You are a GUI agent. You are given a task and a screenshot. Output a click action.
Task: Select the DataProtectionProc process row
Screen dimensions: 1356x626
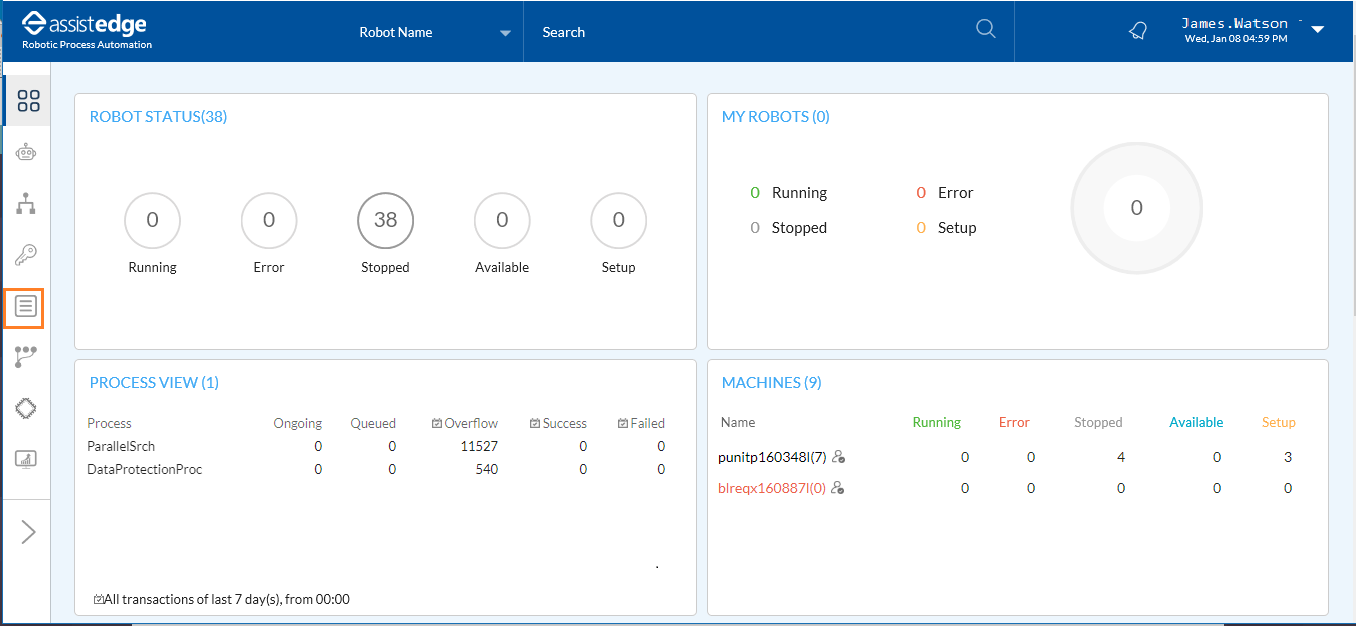pyautogui.click(x=376, y=469)
